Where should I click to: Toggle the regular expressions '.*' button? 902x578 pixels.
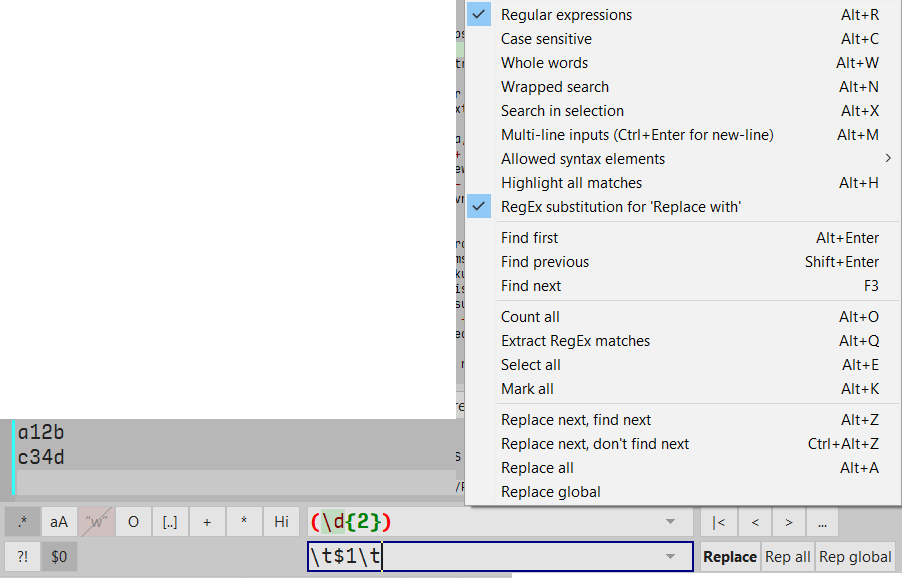22,522
